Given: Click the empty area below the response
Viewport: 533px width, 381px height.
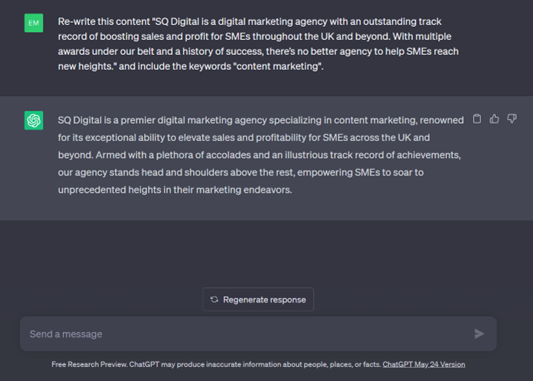Looking at the screenshot, I should [266, 253].
